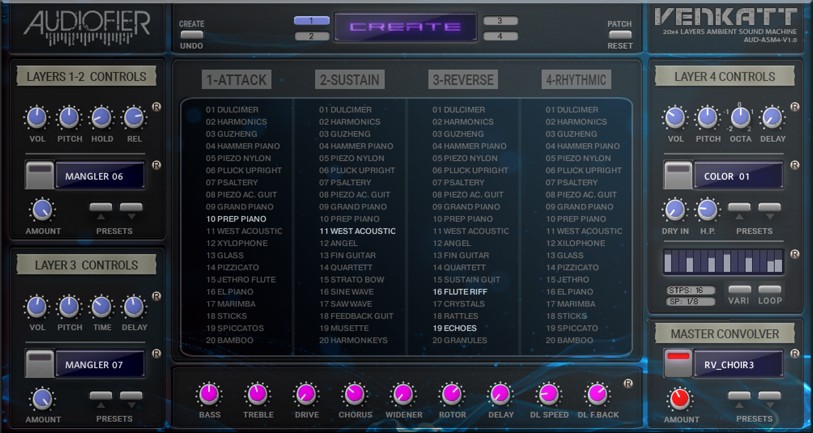Viewport: 813px width, 433px height.
Task: Click the AMOUNT knob in Layers 1-2 Controls
Action: pyautogui.click(x=43, y=209)
